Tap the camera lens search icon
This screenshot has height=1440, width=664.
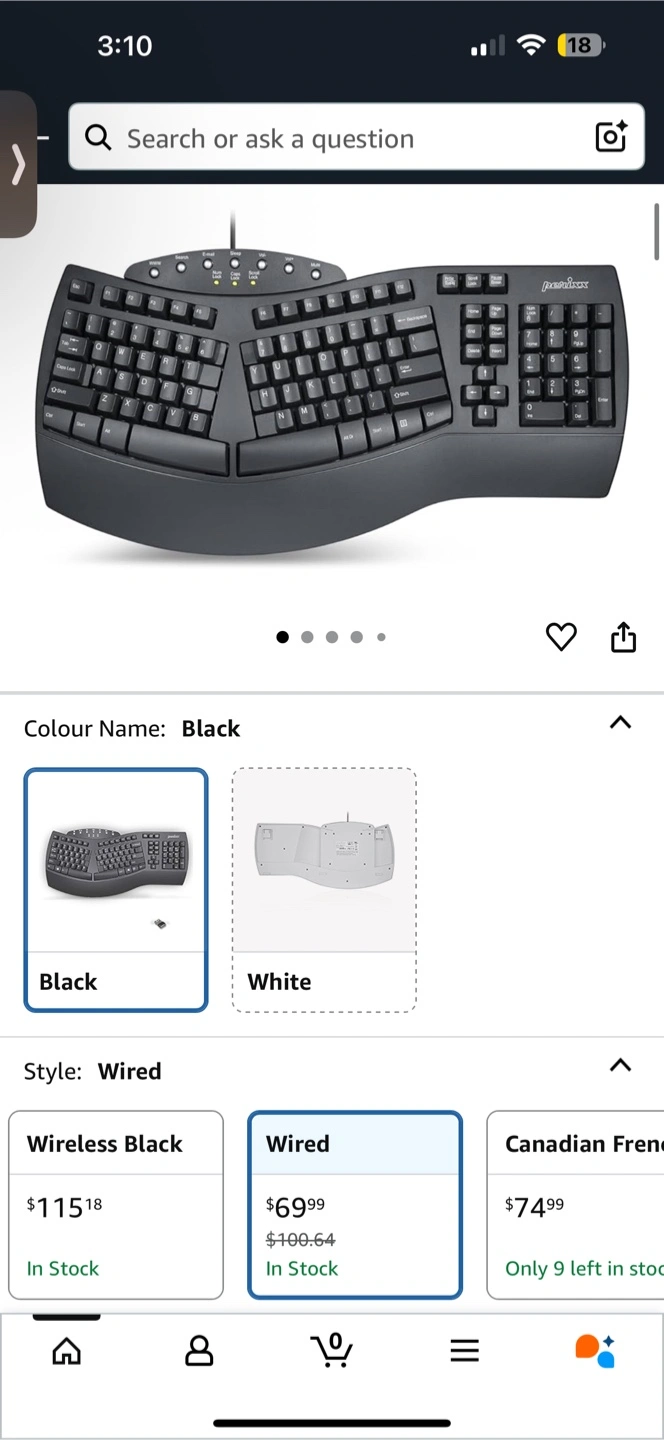611,136
